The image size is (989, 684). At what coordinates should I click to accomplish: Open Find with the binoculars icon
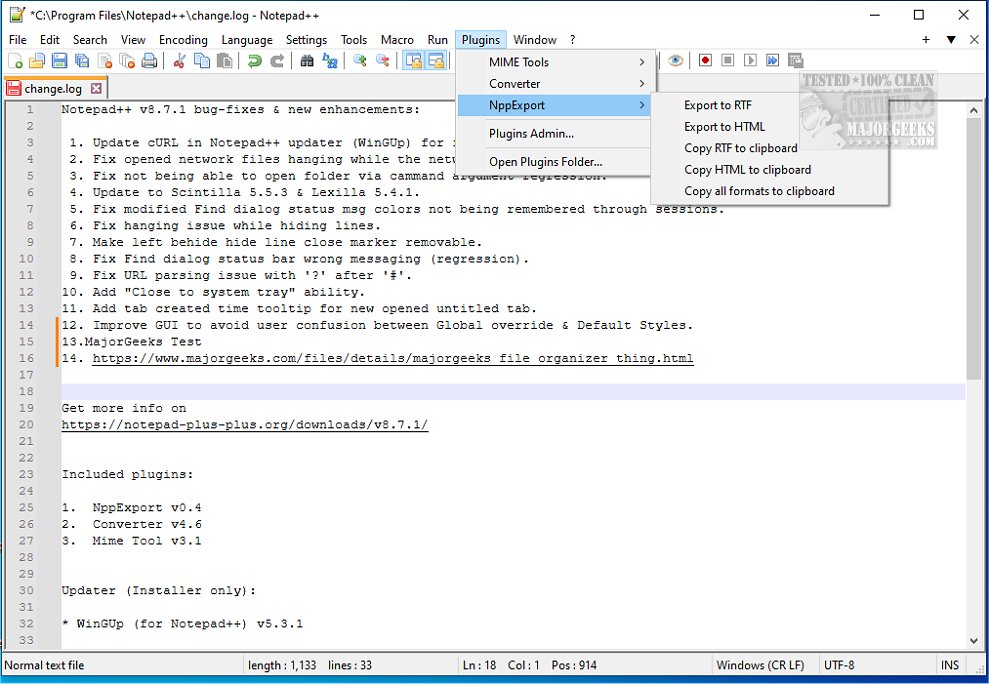307,61
